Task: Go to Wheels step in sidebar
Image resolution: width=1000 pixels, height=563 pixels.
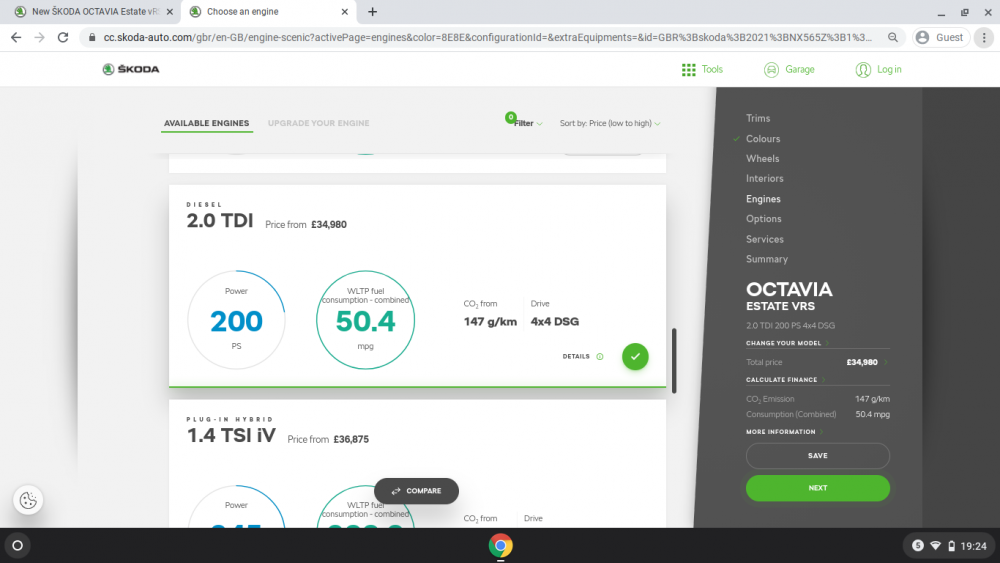Action: [762, 158]
